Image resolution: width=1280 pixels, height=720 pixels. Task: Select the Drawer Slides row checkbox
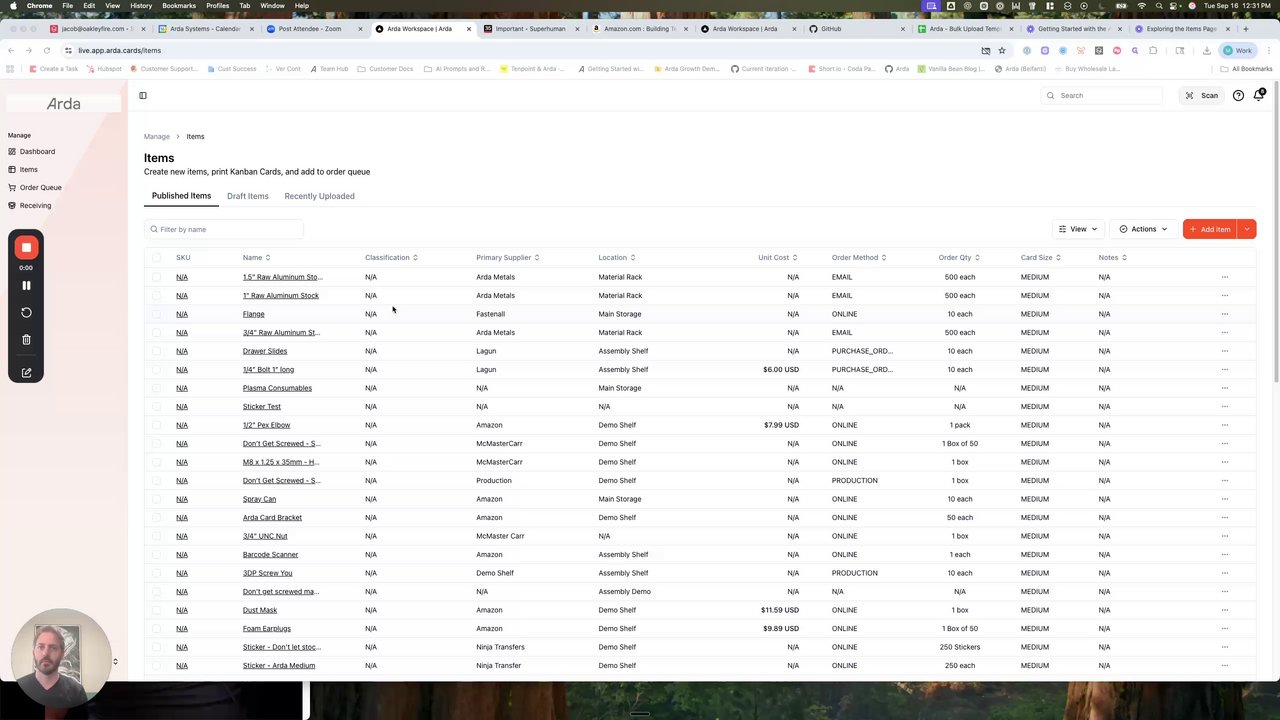156,351
